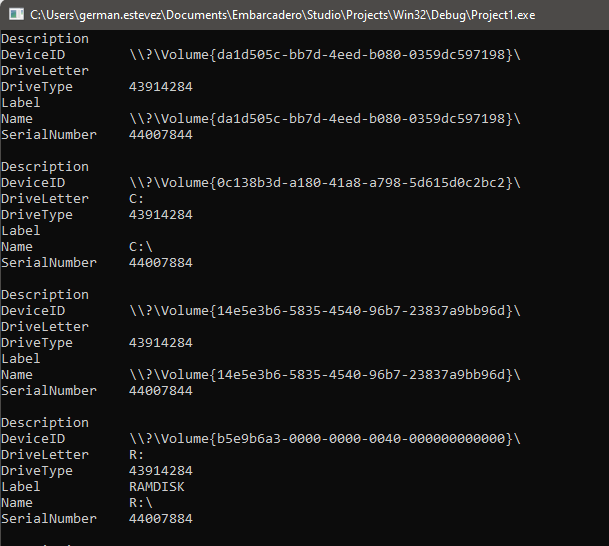
Task: Click the first DeviceID volume GUID value
Action: (x=325, y=55)
